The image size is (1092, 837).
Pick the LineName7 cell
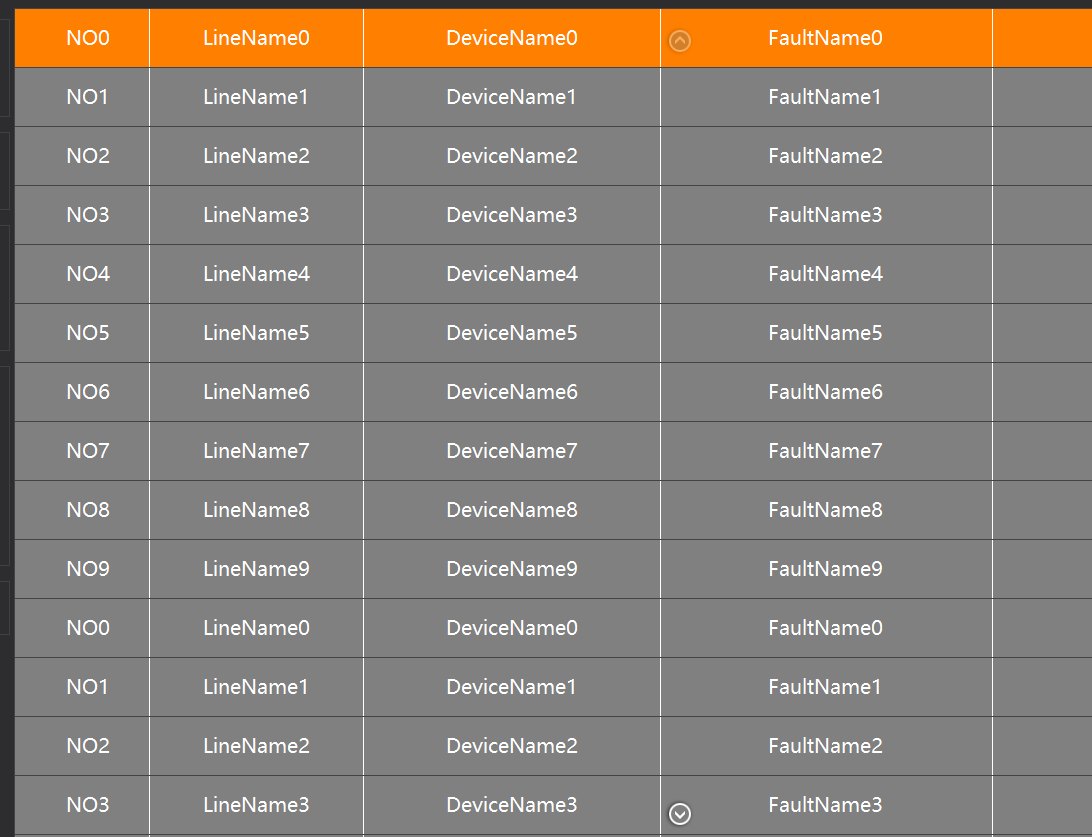point(256,451)
